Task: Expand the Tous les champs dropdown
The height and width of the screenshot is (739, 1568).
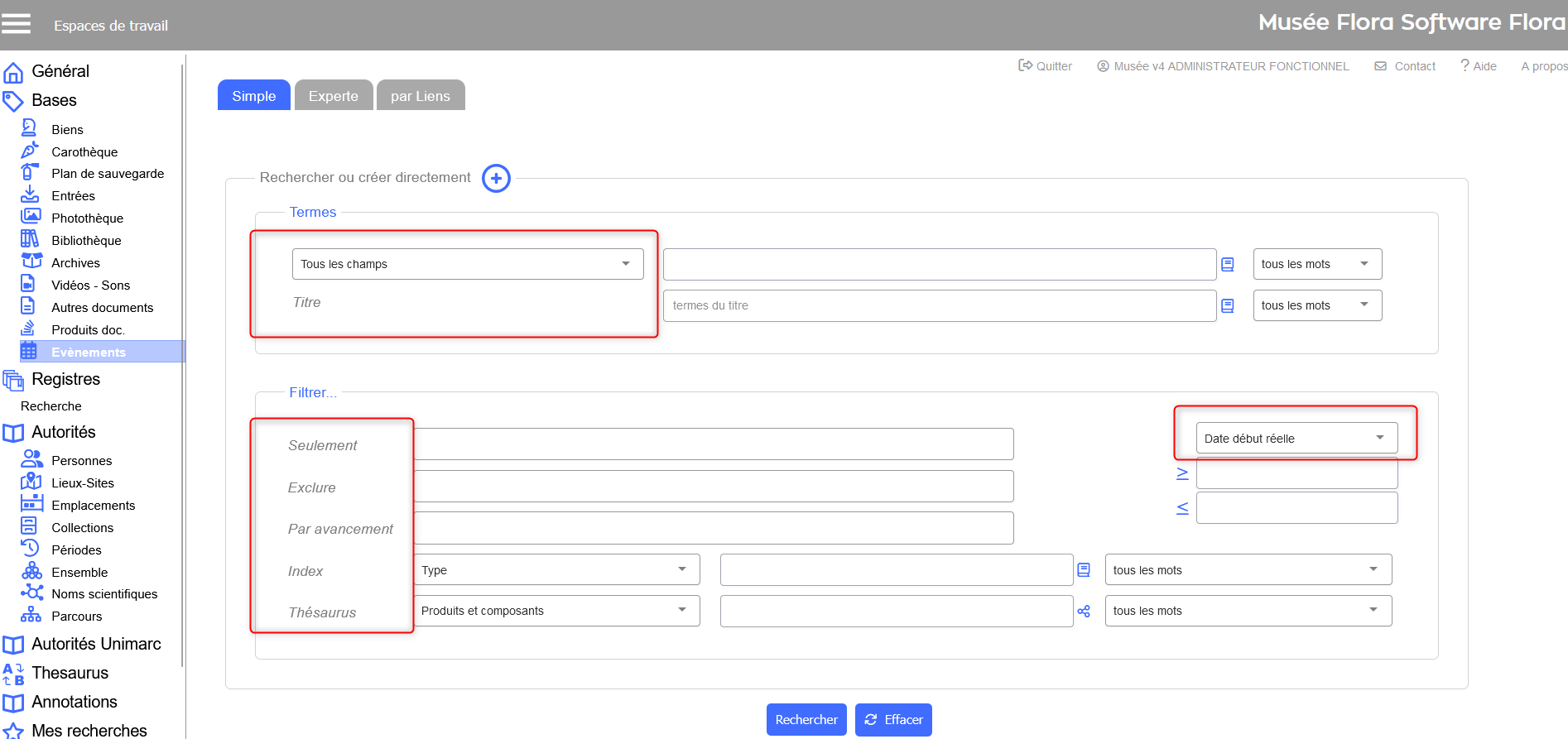Action: tap(467, 264)
